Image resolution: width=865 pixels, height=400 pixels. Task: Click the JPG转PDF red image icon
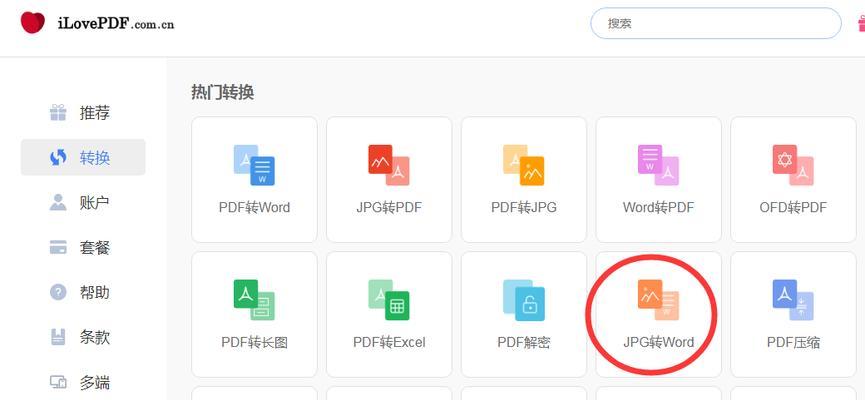tap(389, 165)
